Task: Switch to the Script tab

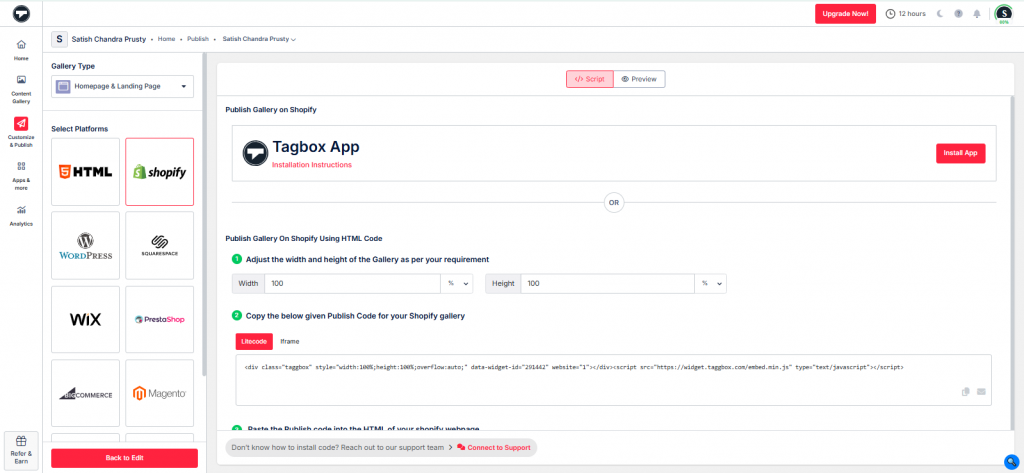Action: click(590, 79)
